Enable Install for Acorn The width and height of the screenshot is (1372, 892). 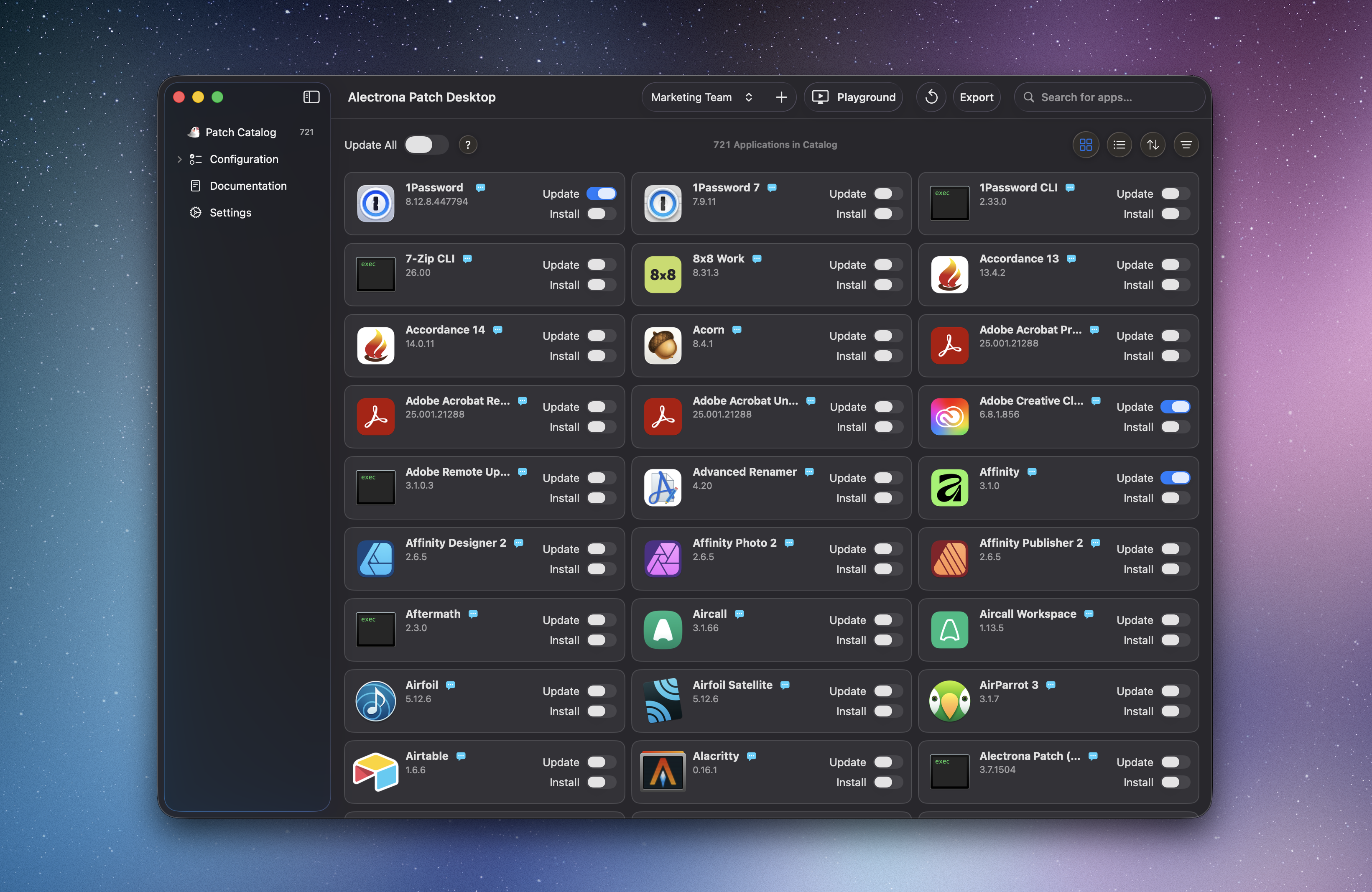888,356
